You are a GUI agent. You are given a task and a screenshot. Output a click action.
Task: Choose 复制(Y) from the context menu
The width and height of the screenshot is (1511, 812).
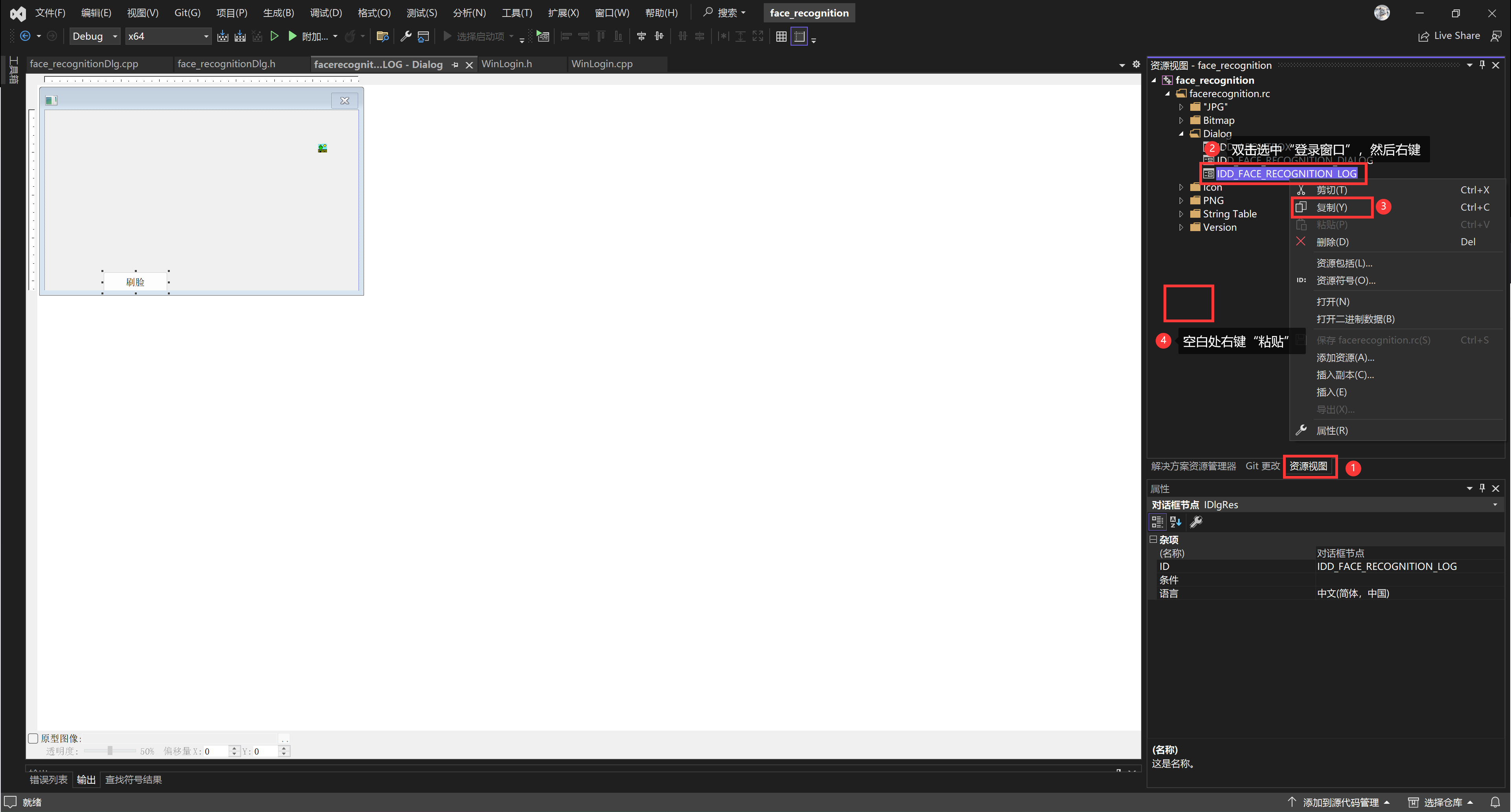point(1331,207)
